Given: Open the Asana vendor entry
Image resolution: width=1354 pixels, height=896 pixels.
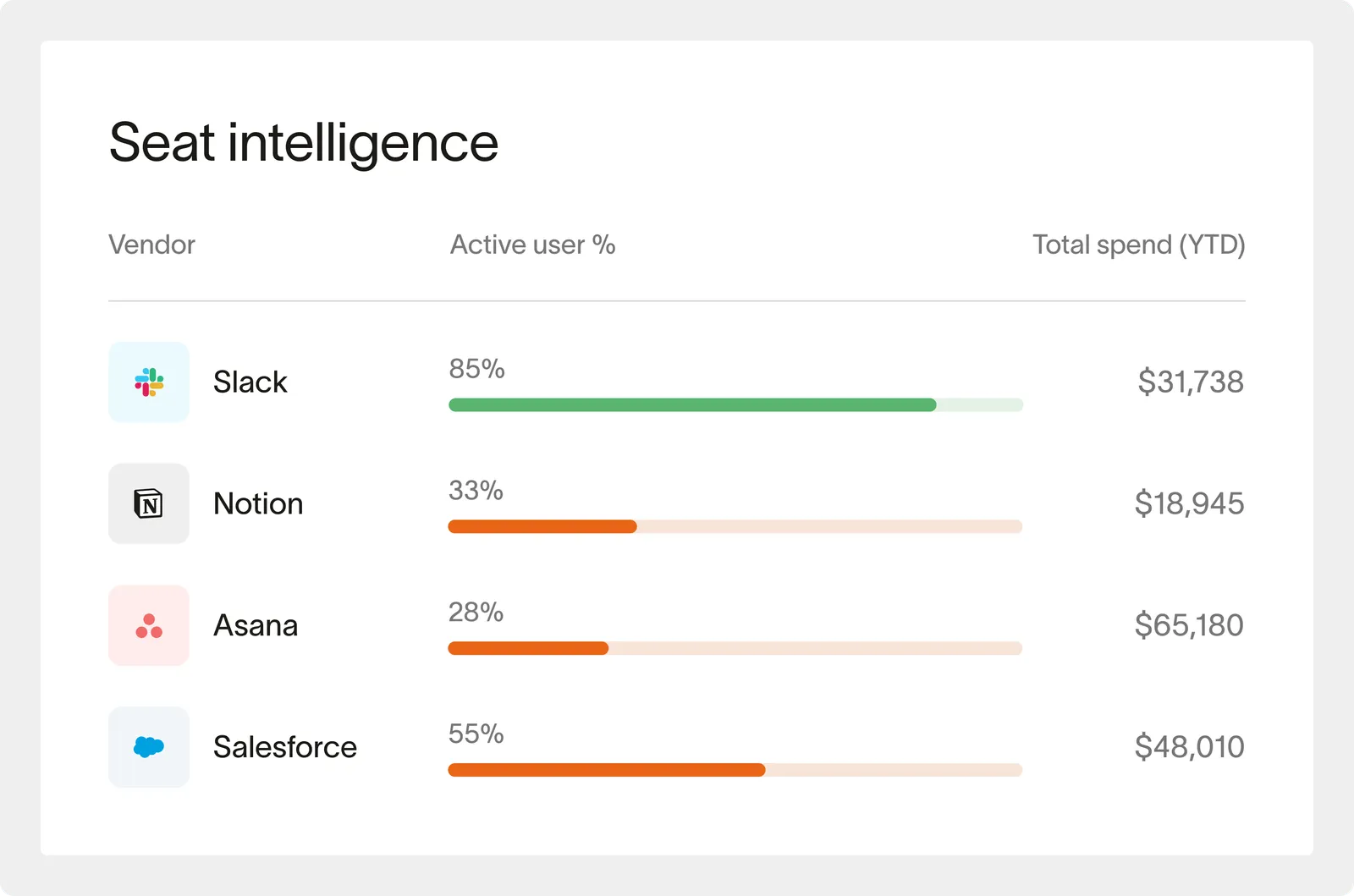Looking at the screenshot, I should pyautogui.click(x=256, y=626).
